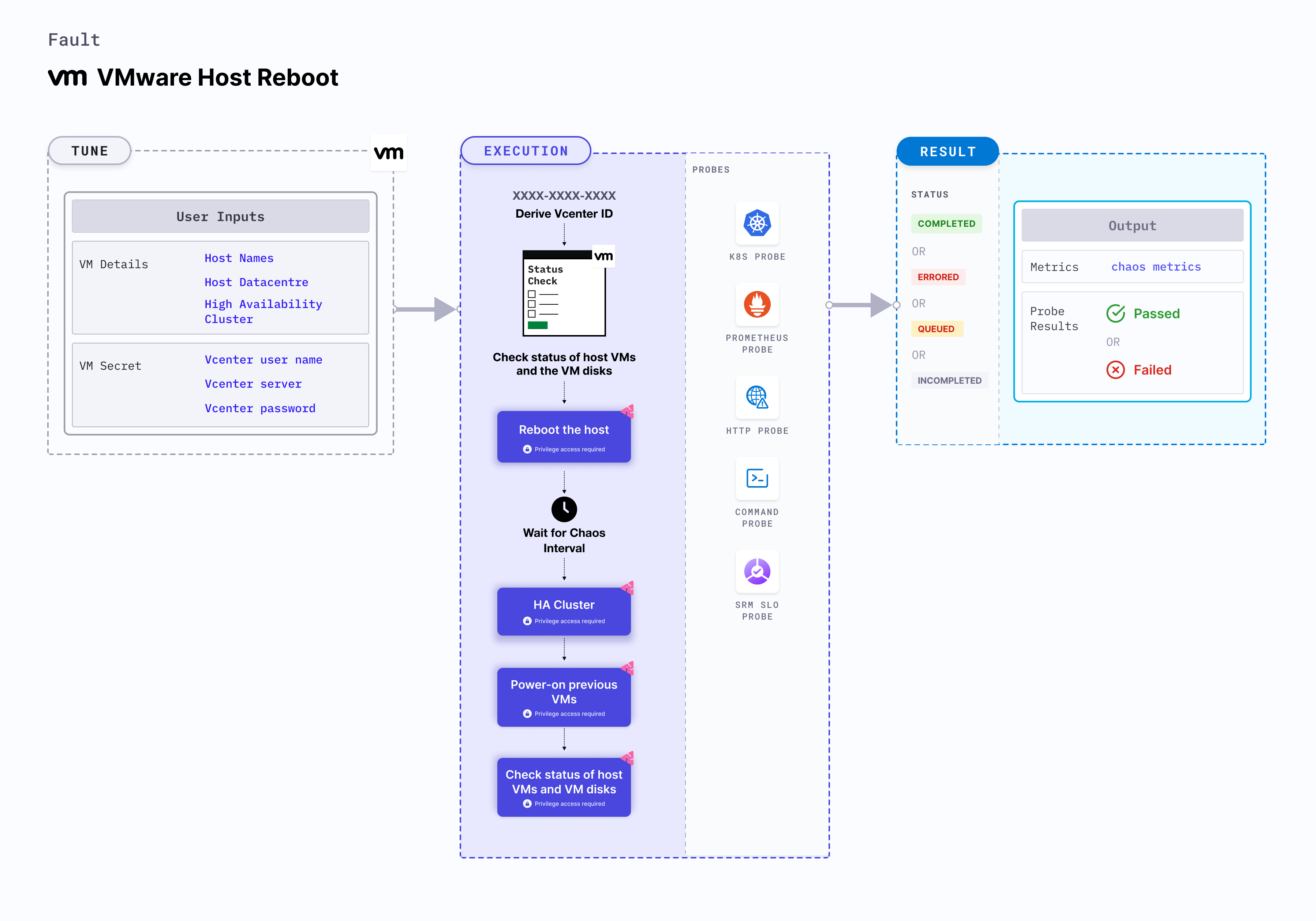Click the K8s probe icon
The width and height of the screenshot is (1316, 921).
coord(756,223)
